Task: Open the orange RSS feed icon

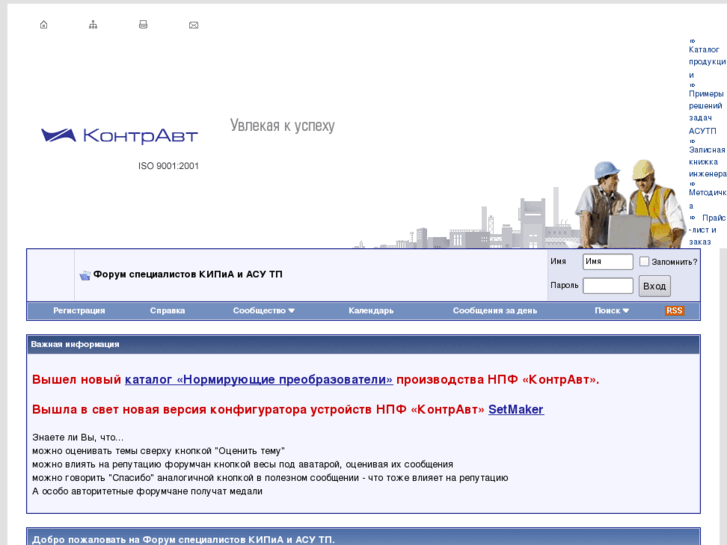Action: [x=674, y=310]
